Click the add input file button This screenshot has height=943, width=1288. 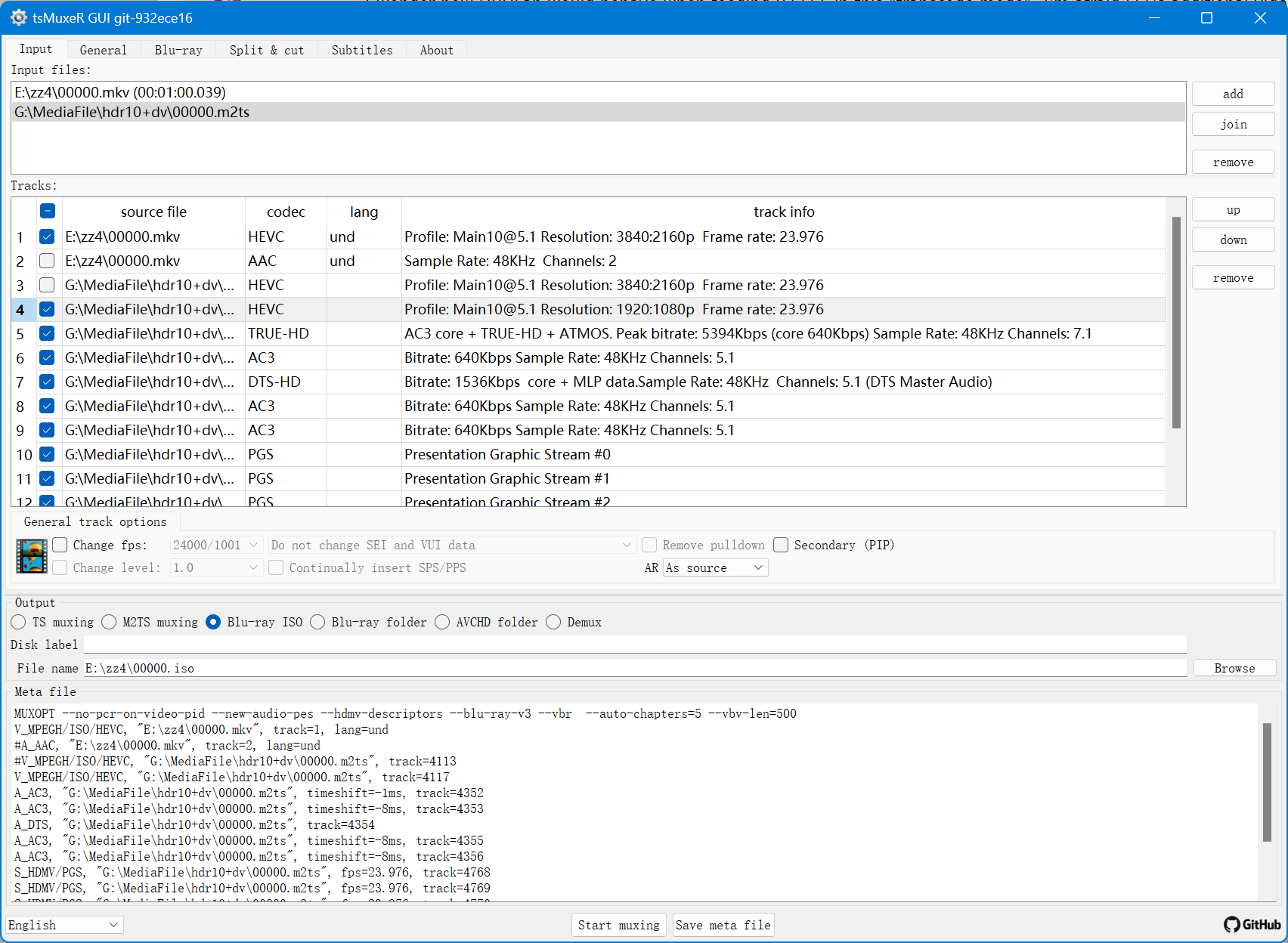click(1234, 94)
